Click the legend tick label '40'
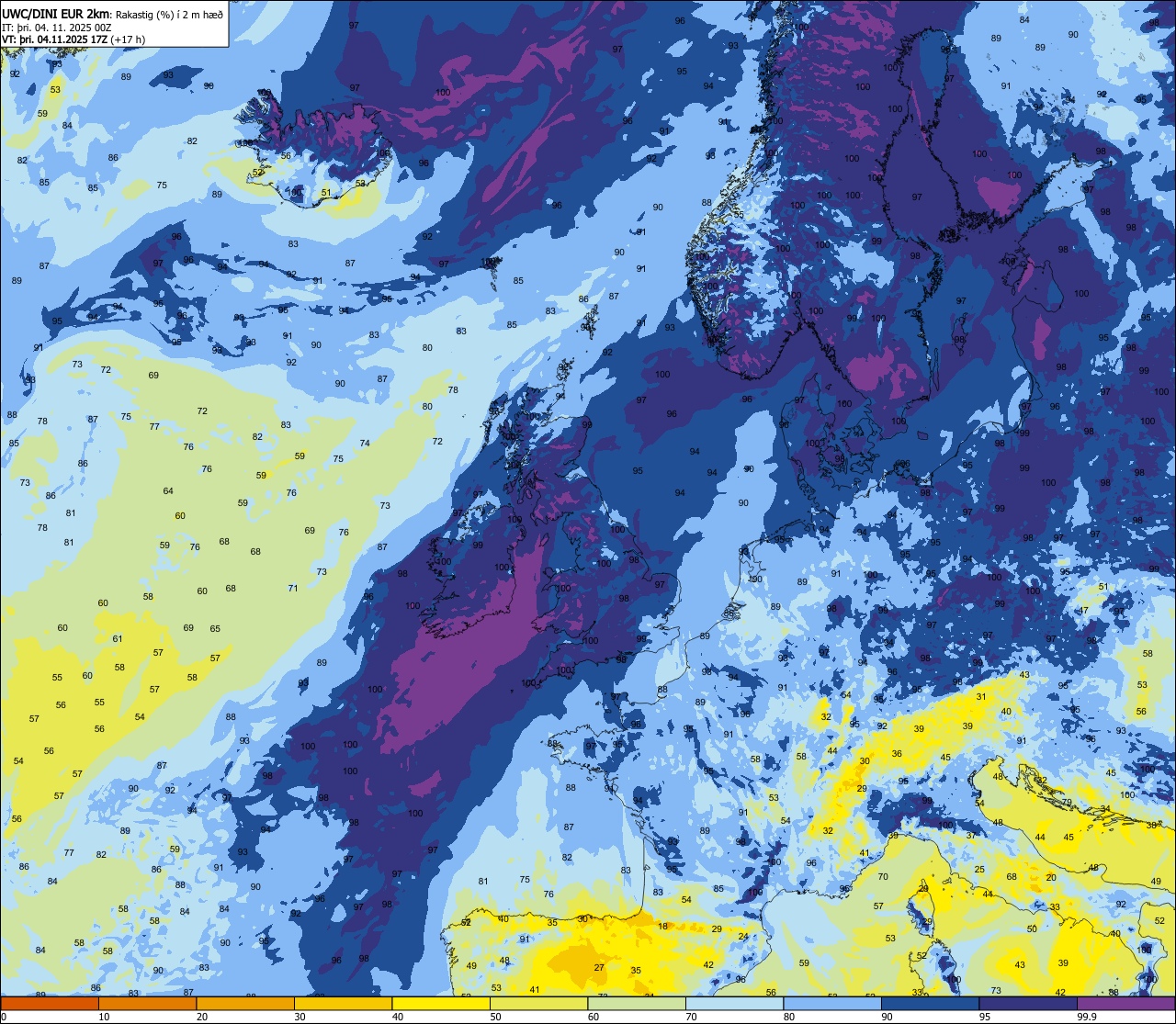This screenshot has height=1024, width=1176. coord(398,1016)
